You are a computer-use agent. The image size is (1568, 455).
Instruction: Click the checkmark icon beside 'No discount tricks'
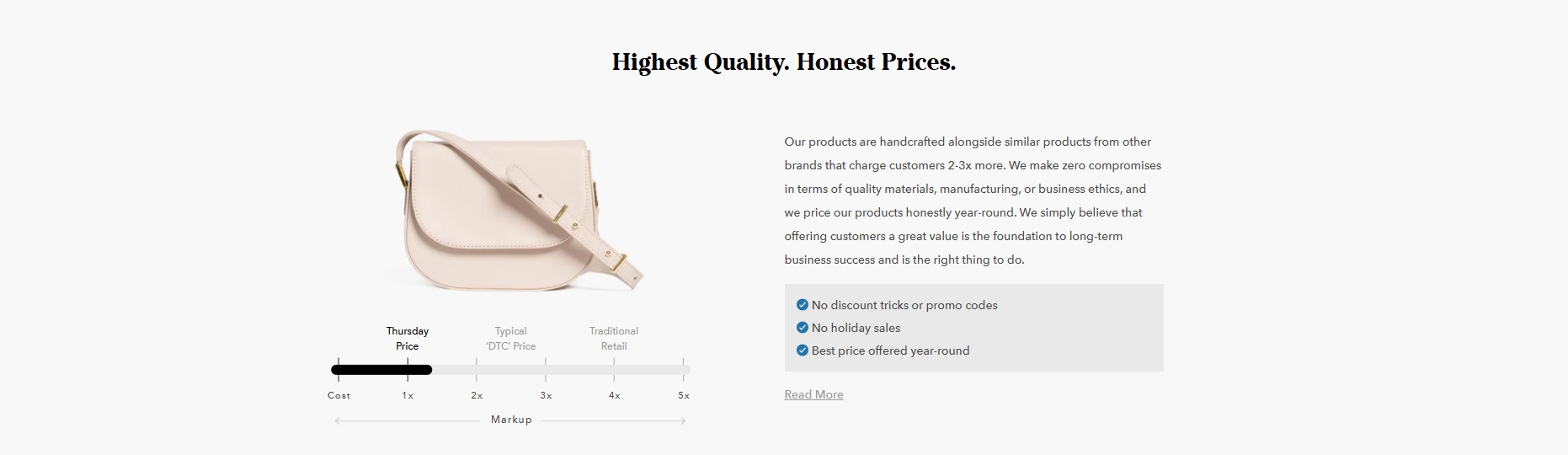(802, 305)
